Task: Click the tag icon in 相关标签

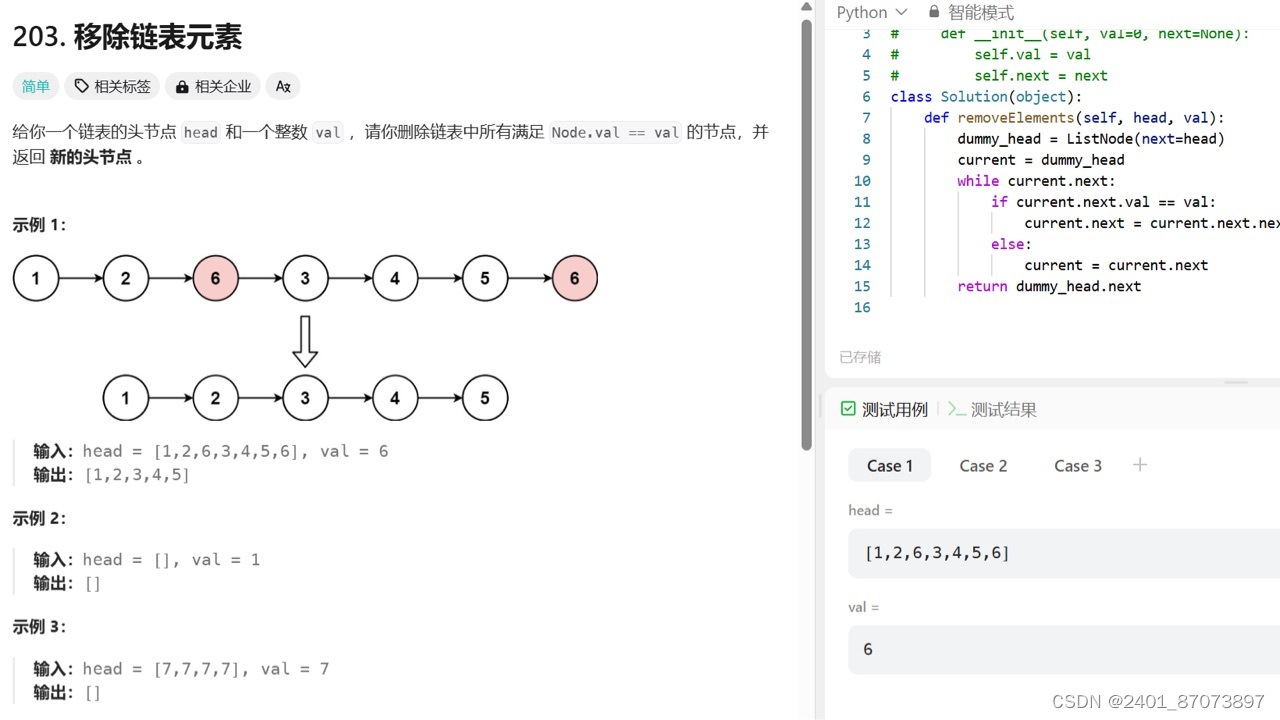Action: click(x=81, y=87)
